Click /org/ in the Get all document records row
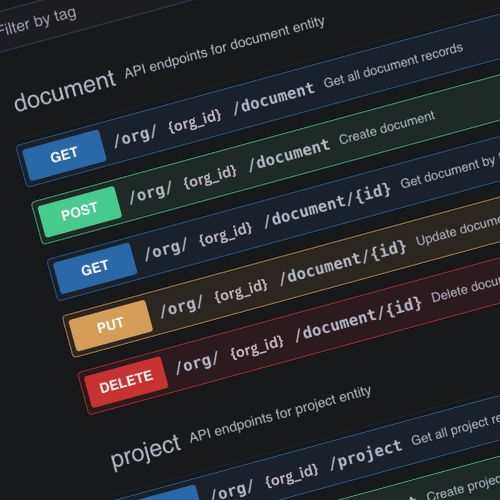 point(135,137)
